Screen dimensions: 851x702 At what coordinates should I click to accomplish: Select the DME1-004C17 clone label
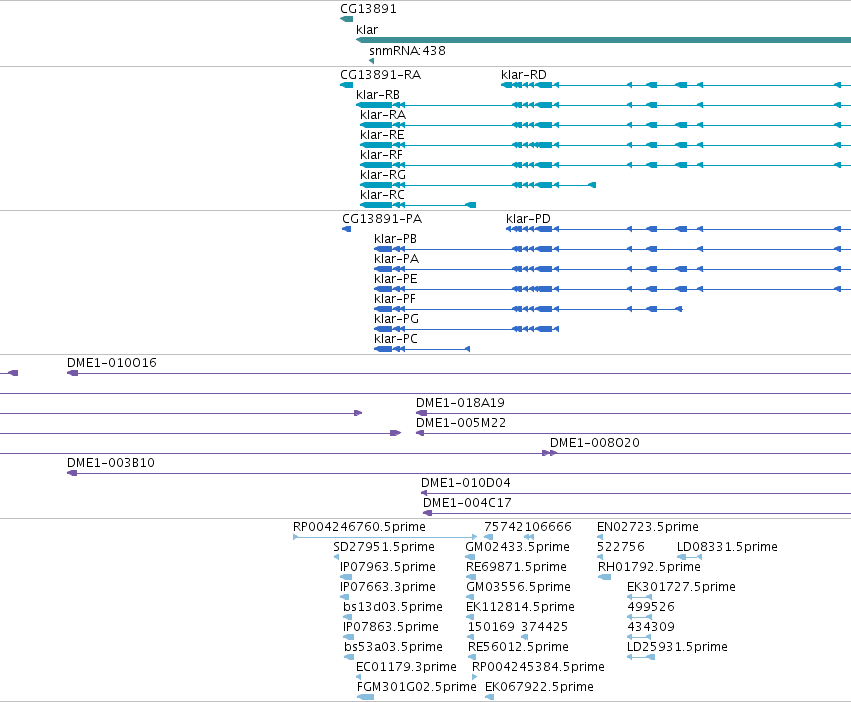[x=467, y=503]
